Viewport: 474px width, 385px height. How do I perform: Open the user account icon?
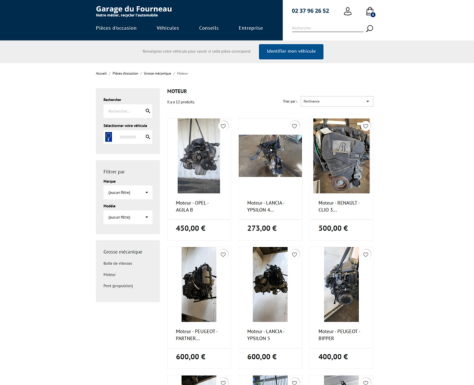(x=347, y=11)
